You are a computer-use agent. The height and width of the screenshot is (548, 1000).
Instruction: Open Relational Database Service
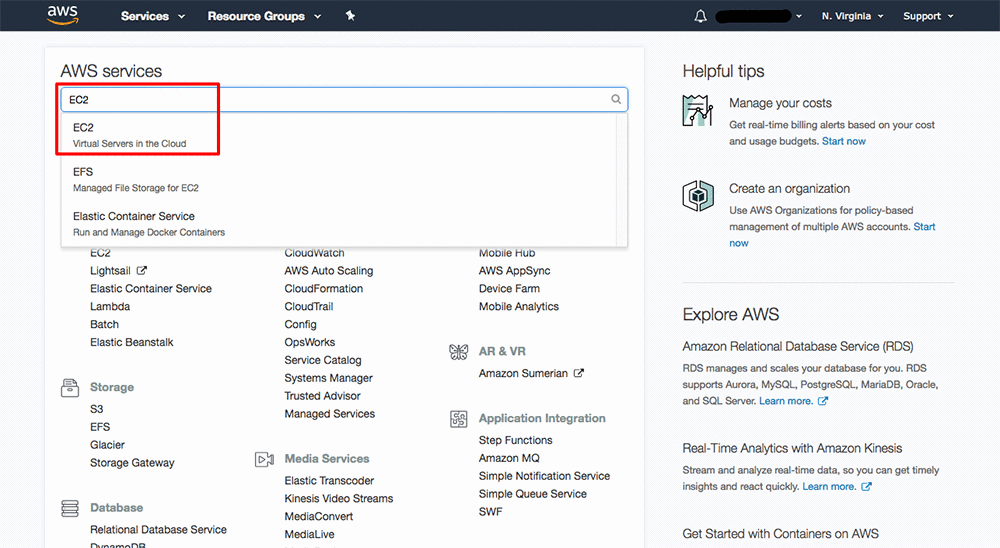click(x=158, y=529)
